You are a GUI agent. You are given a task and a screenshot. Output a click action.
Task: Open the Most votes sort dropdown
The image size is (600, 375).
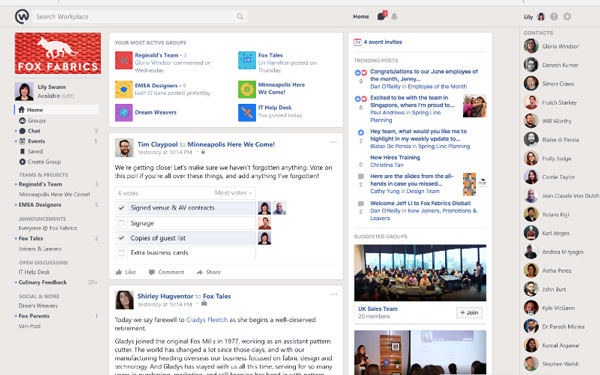tap(233, 193)
